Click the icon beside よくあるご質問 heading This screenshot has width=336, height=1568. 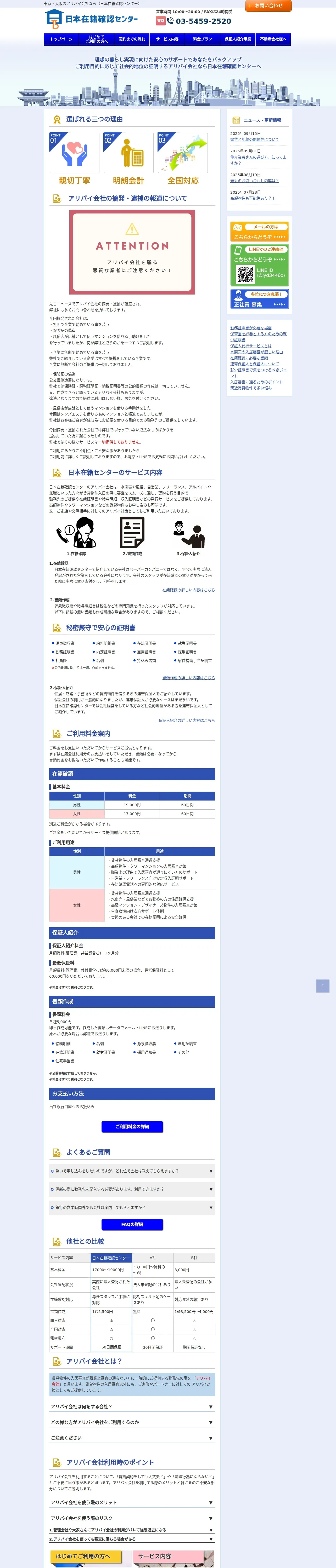point(57,1152)
